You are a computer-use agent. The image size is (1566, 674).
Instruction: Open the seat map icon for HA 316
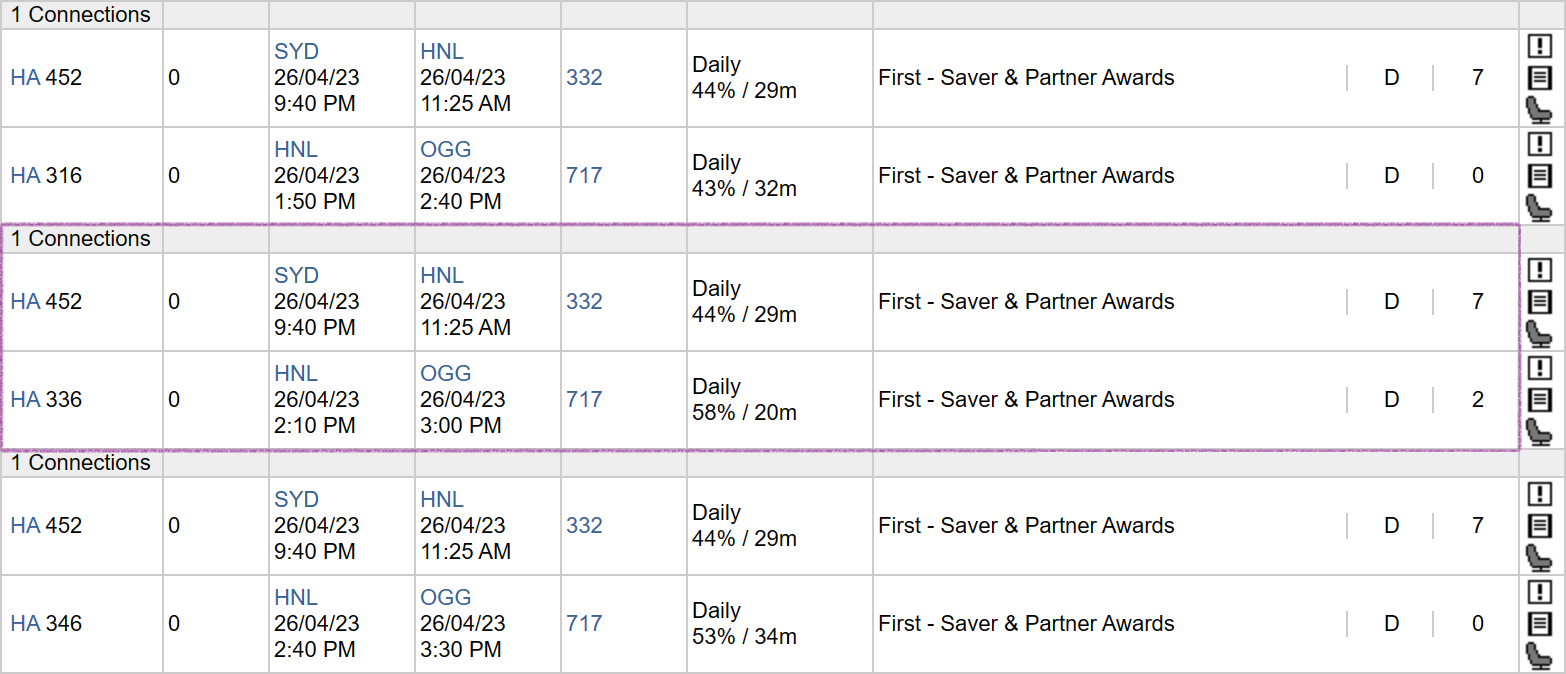(x=1540, y=207)
